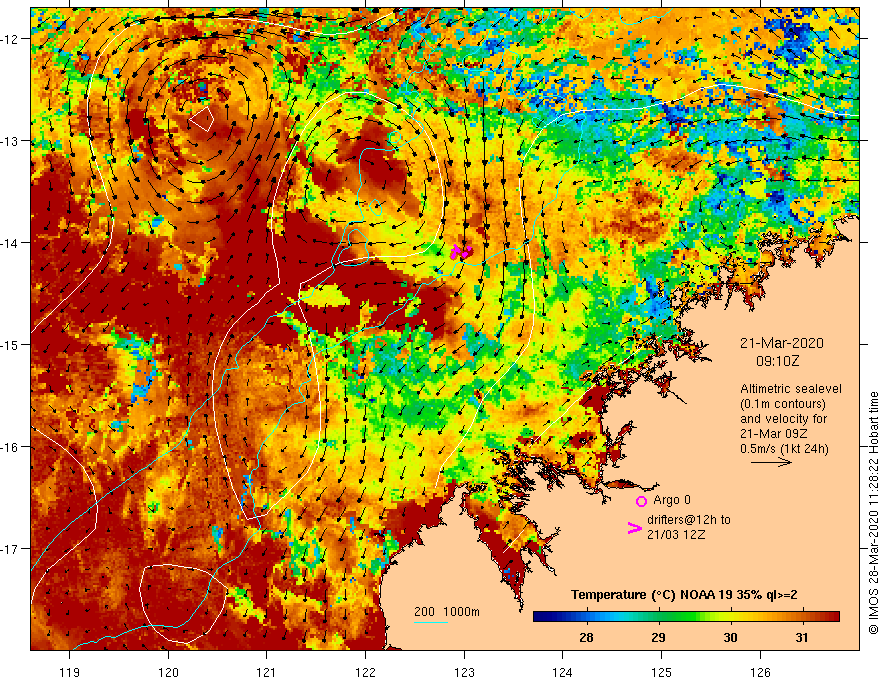
Task: Click the 'drifters@12h to' legend text
Action: [x=689, y=520]
